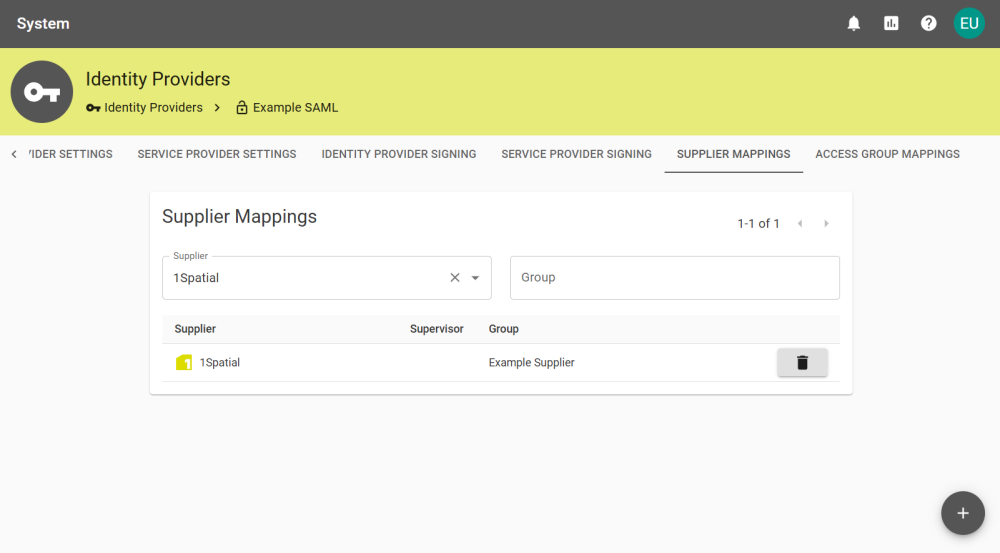Open the Identity Provider Signing tab
The height and width of the screenshot is (553, 1000).
pyautogui.click(x=399, y=154)
